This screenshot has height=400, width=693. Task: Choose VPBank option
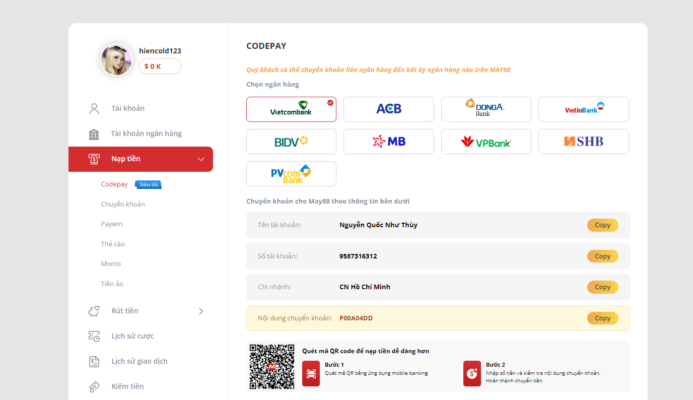click(486, 141)
